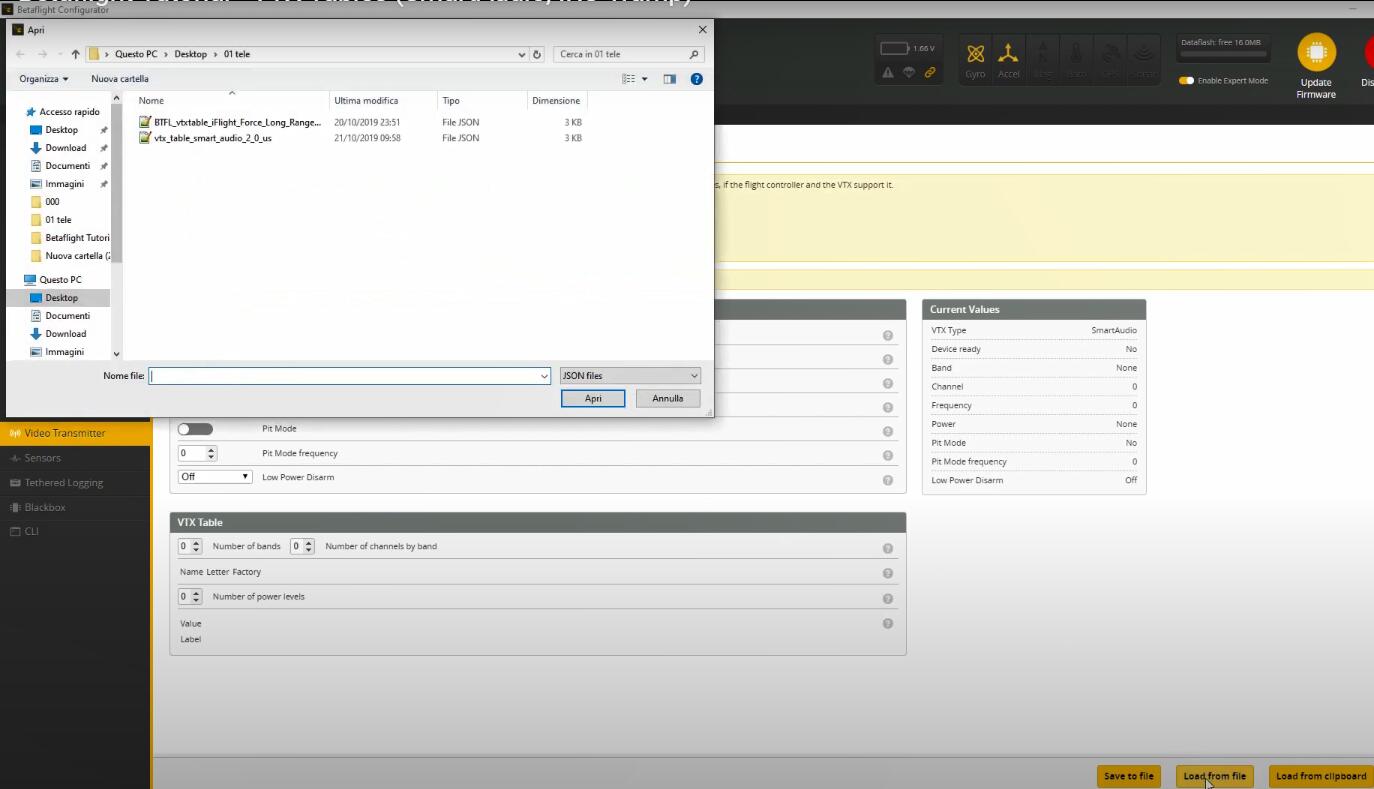This screenshot has width=1374, height=789.
Task: Show help for Number of power levels
Action: [887, 599]
